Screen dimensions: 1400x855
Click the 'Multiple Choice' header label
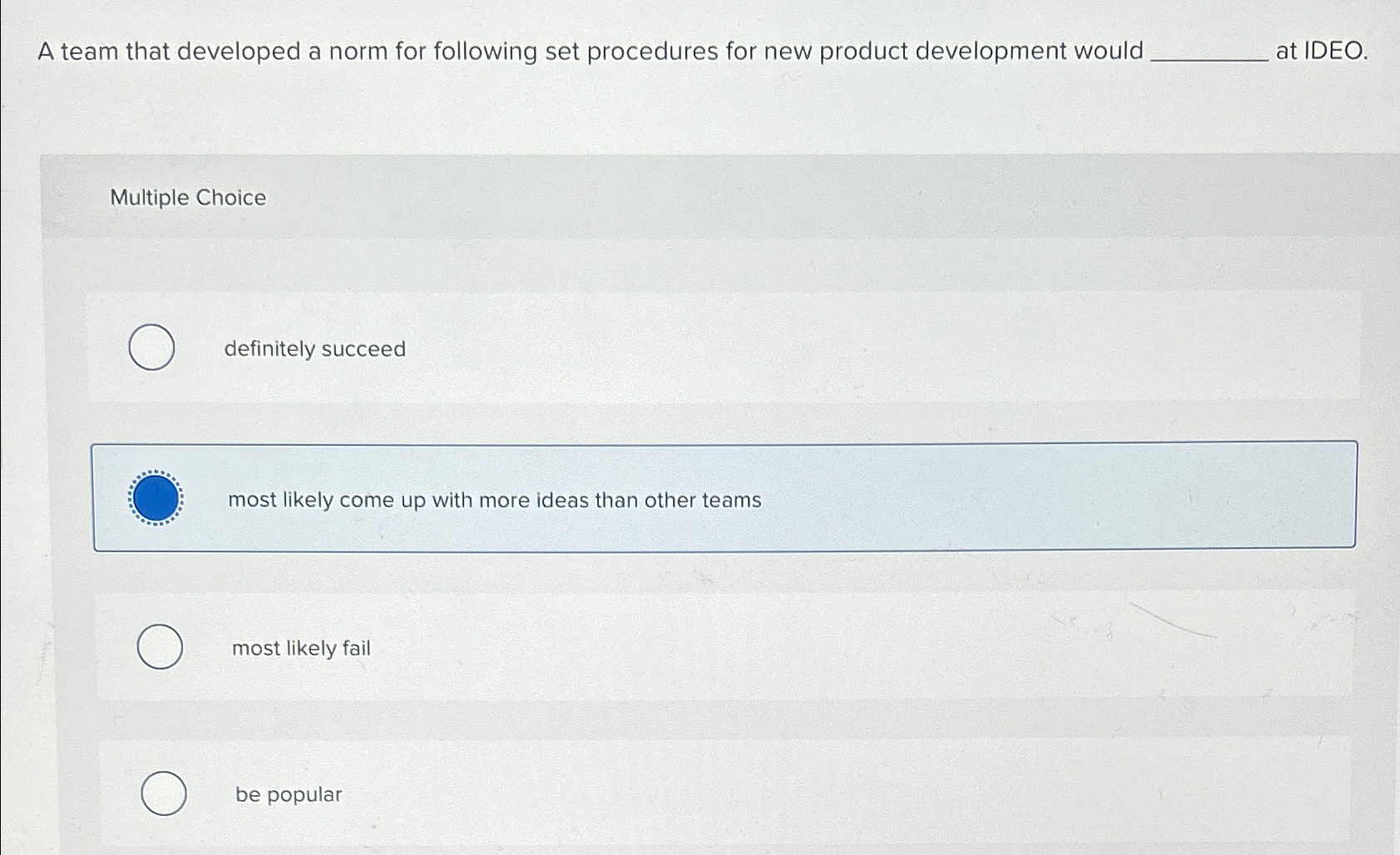[185, 197]
